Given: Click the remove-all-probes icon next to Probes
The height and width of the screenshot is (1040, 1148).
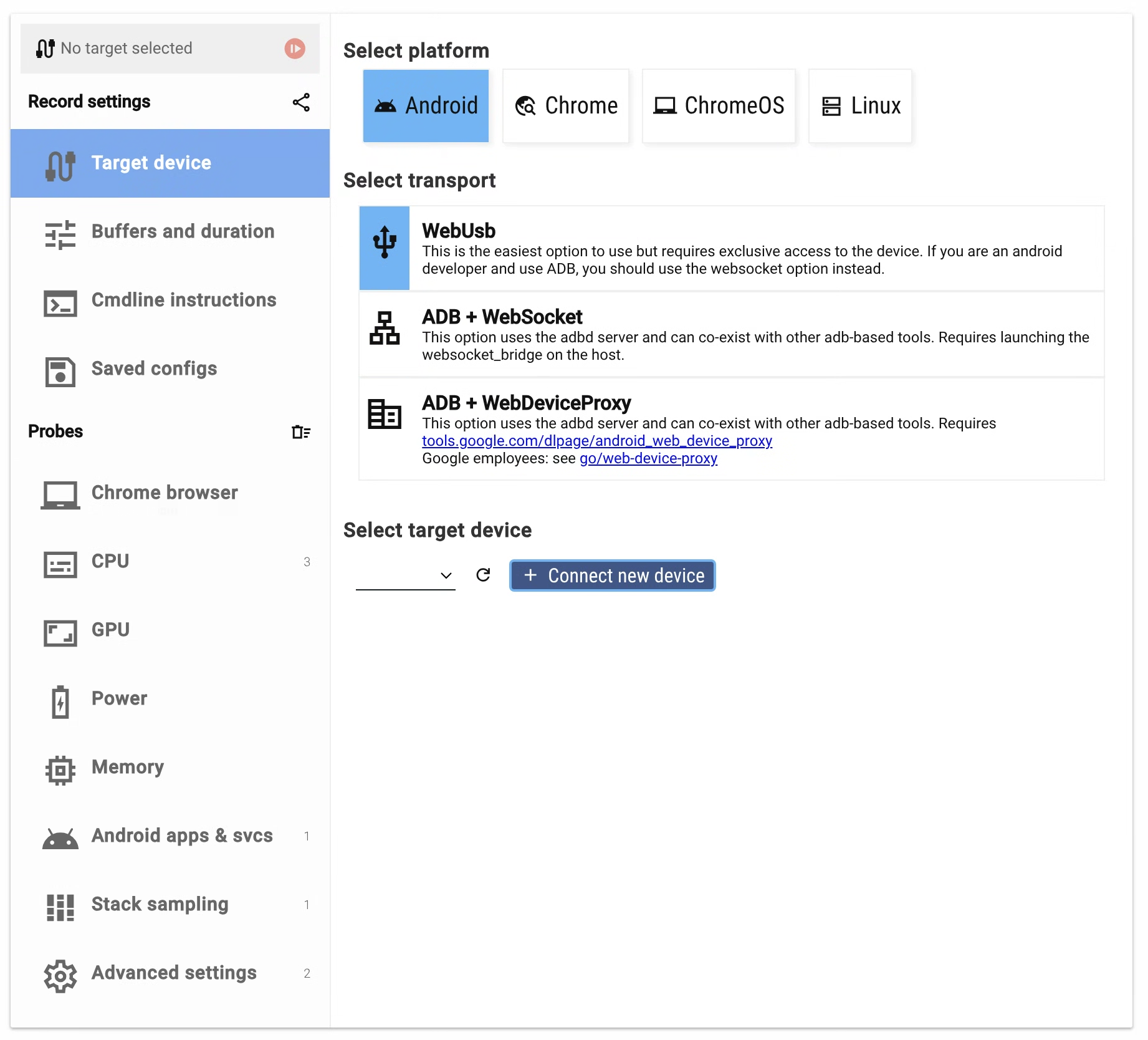Looking at the screenshot, I should click(301, 432).
